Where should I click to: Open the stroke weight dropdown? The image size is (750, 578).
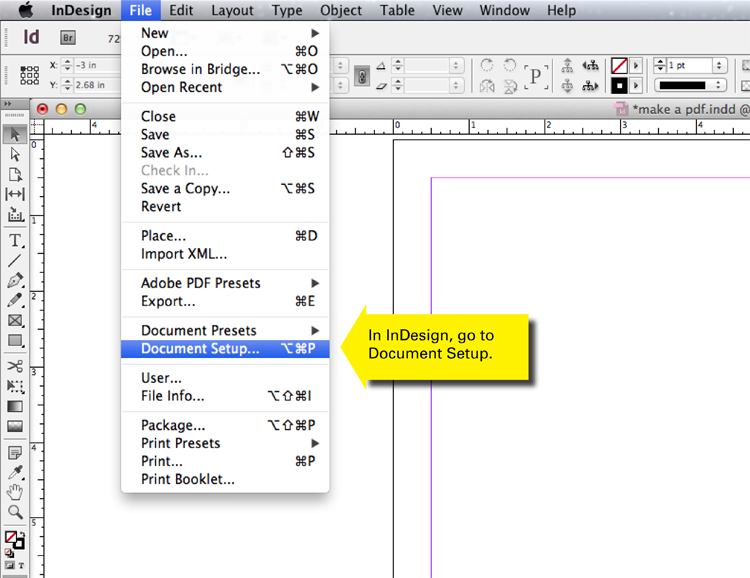[719, 66]
